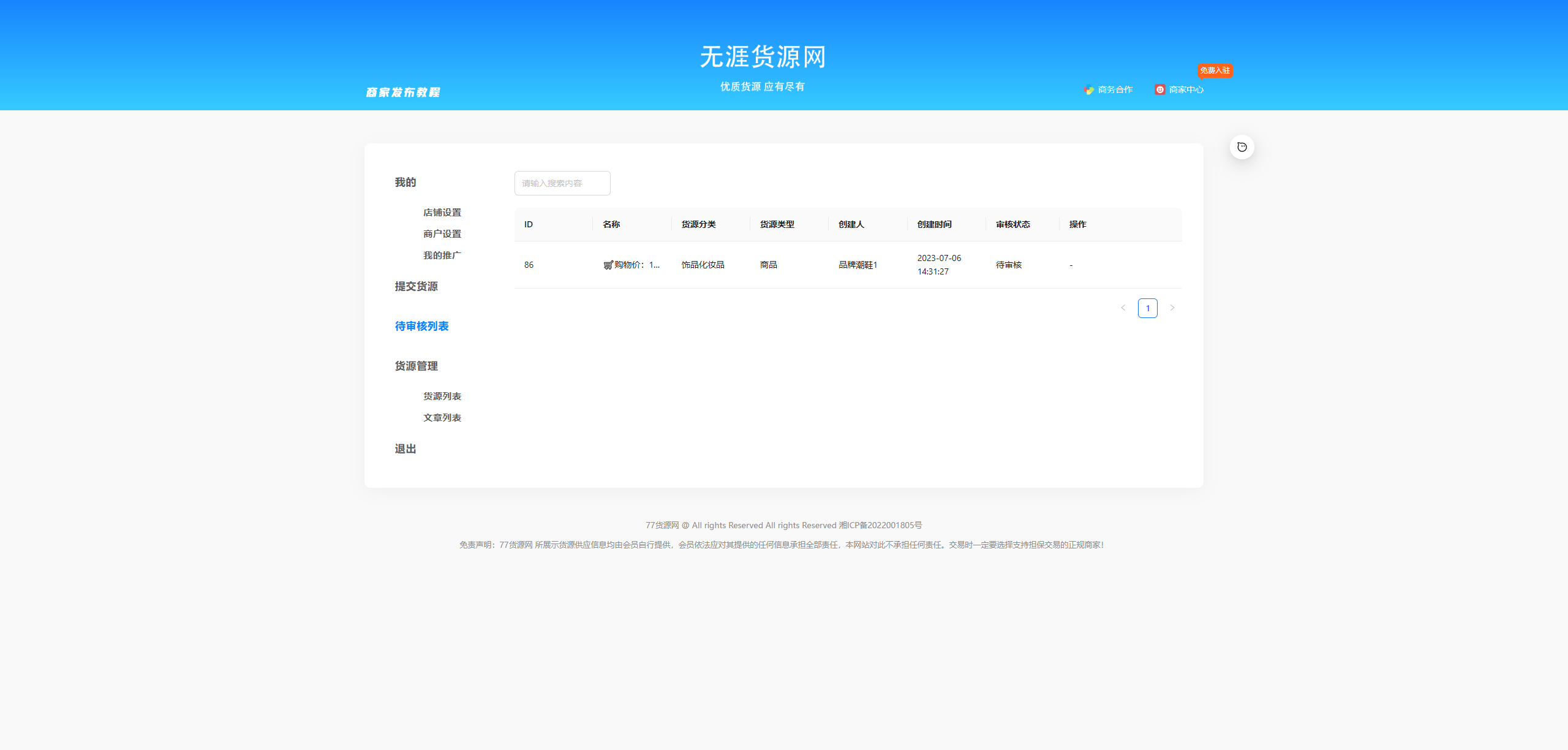Open the 商家发布教程 link in header

(x=403, y=92)
